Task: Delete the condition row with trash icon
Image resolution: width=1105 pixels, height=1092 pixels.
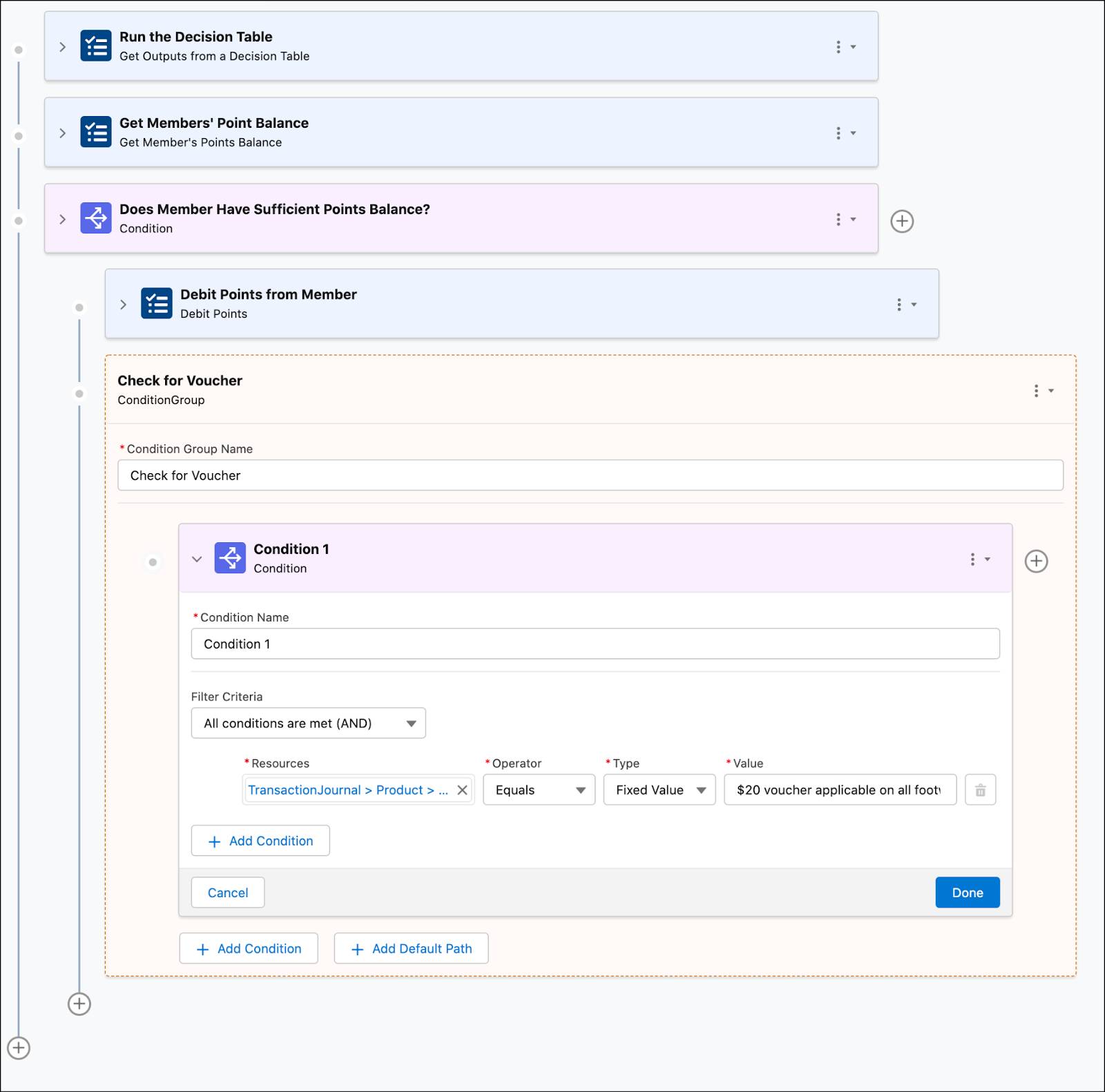Action: tap(980, 790)
